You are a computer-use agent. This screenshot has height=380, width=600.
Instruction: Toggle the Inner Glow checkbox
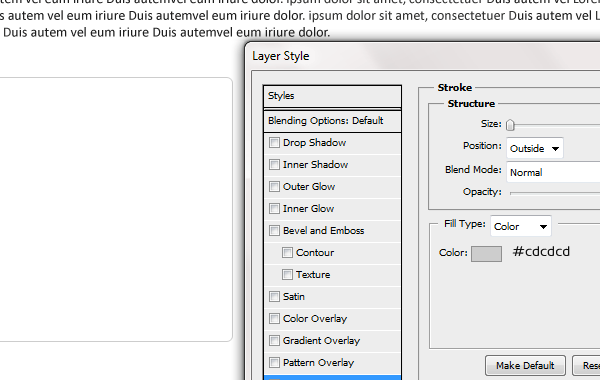[274, 209]
